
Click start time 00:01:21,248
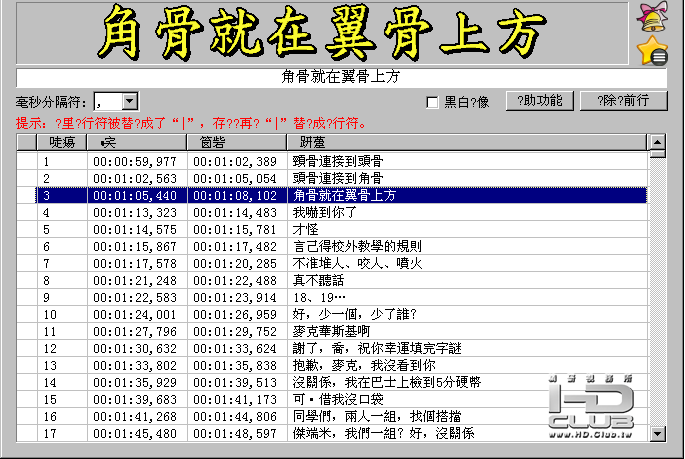tap(135, 281)
